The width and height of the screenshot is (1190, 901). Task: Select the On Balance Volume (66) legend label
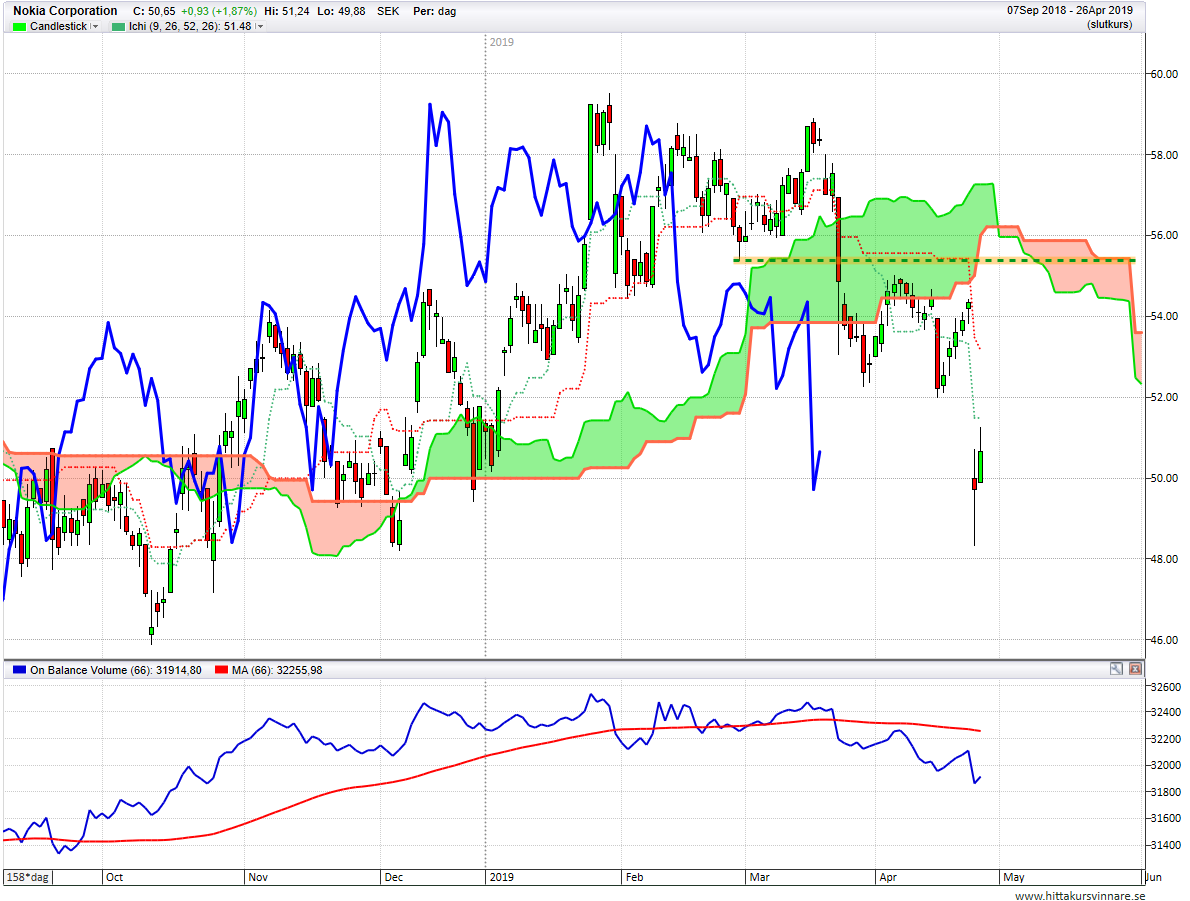click(x=116, y=670)
